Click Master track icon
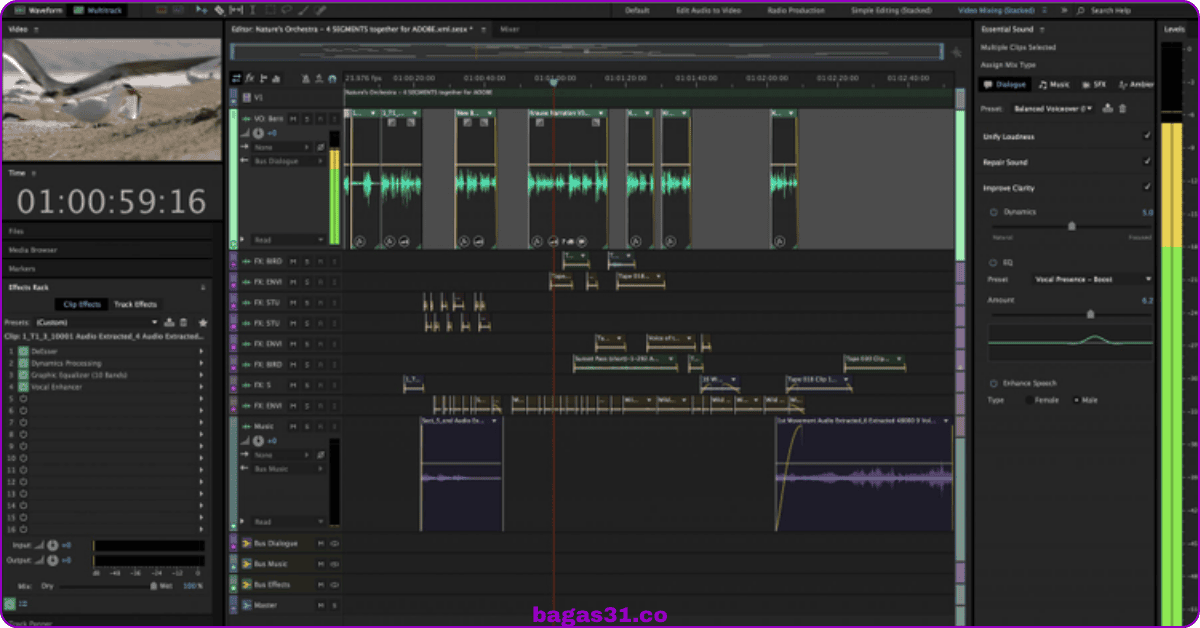 (247, 605)
